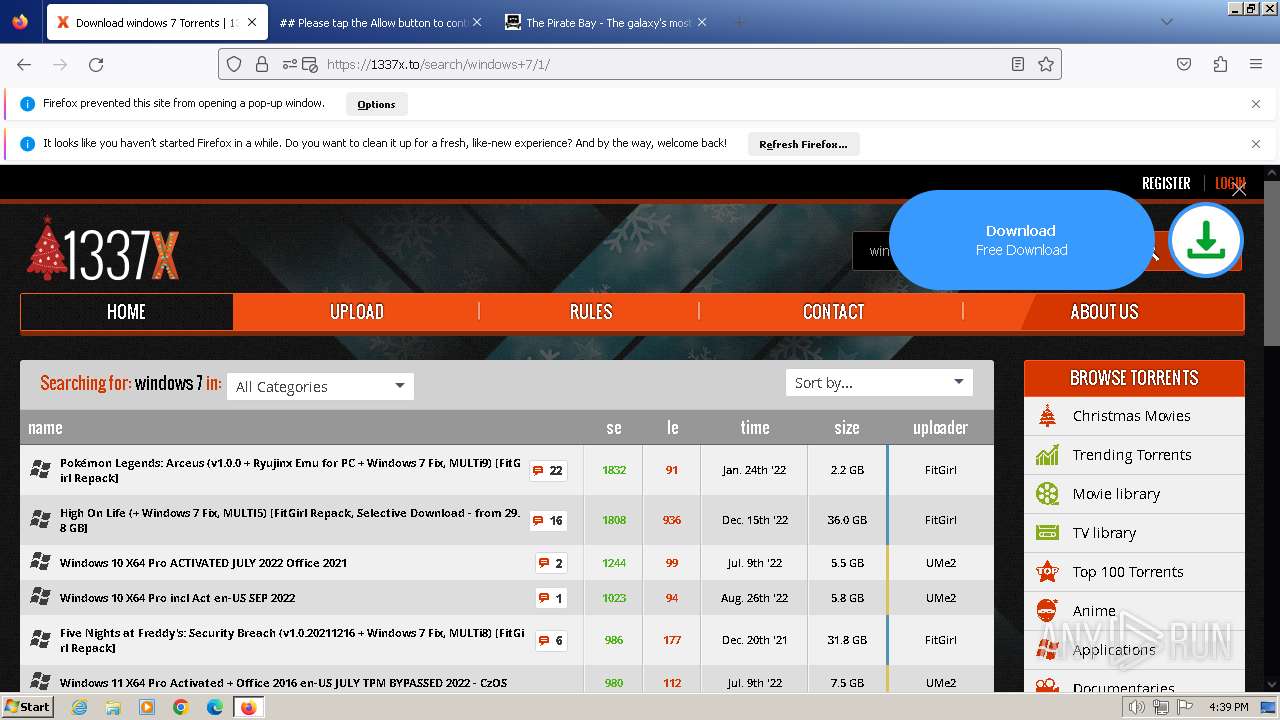Go back with the browser back arrow

24,64
